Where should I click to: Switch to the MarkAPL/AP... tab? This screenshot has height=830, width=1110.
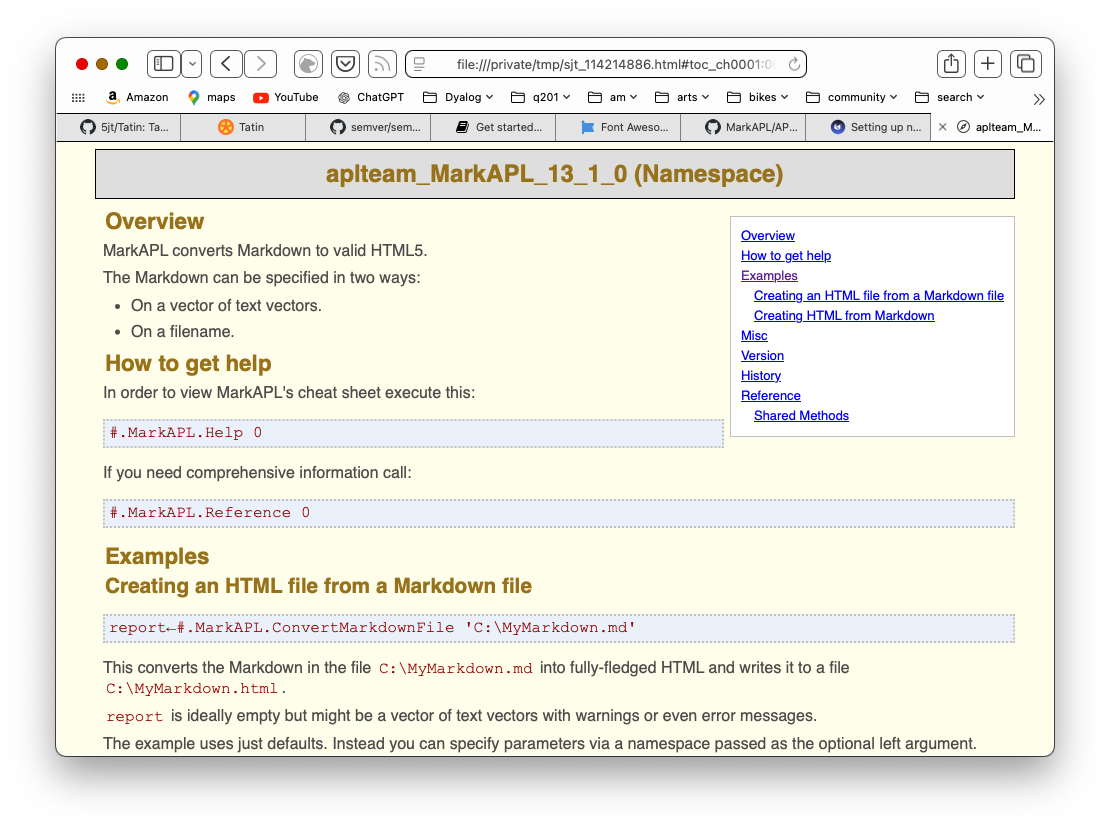(743, 127)
